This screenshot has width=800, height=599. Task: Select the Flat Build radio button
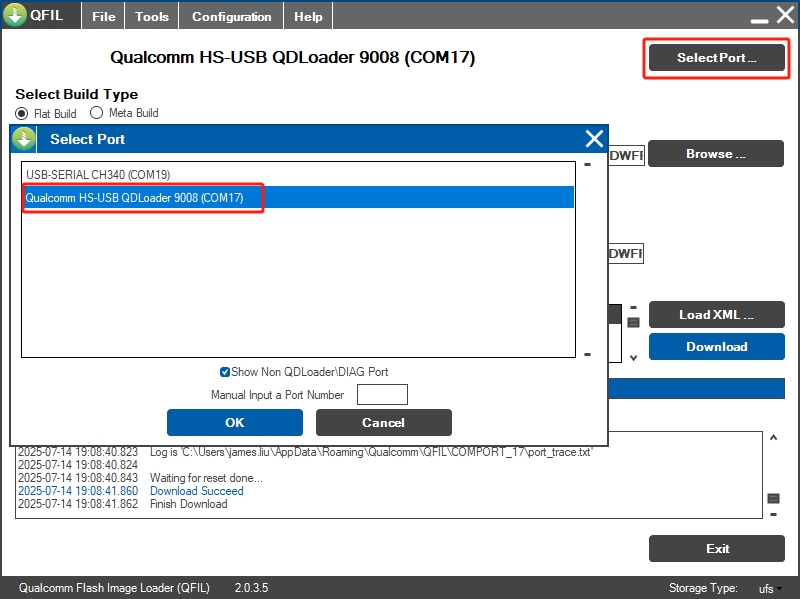pyautogui.click(x=22, y=113)
